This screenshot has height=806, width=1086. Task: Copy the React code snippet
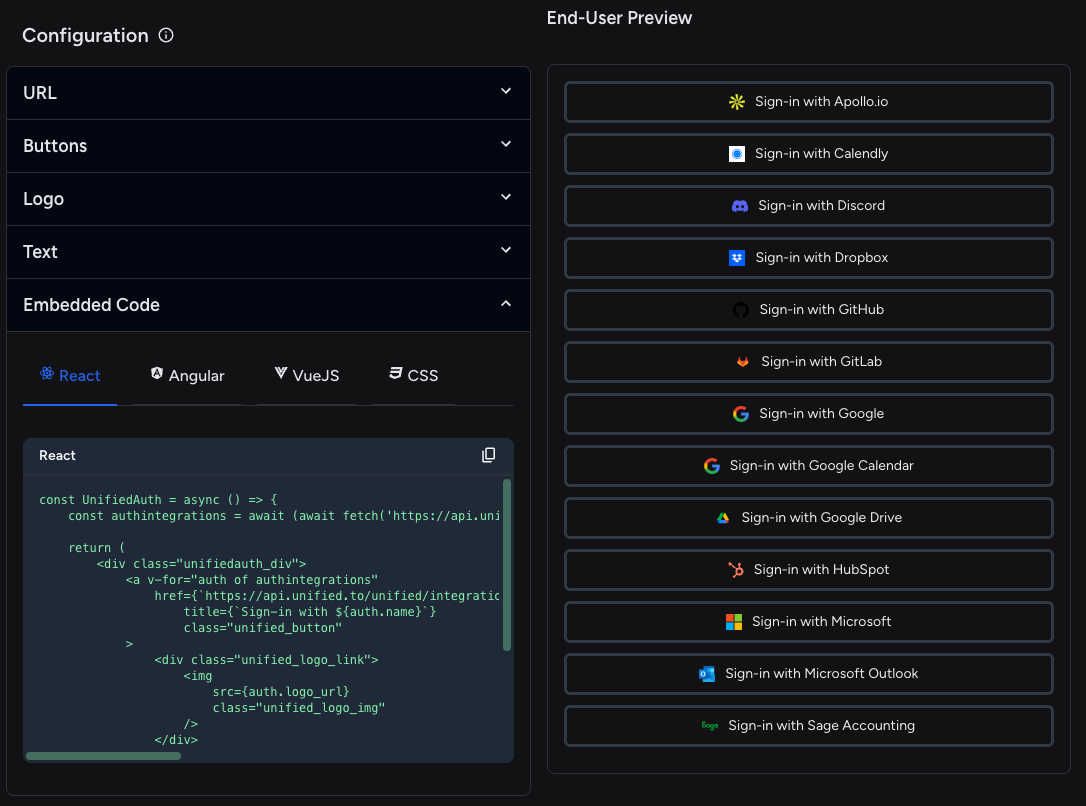488,455
